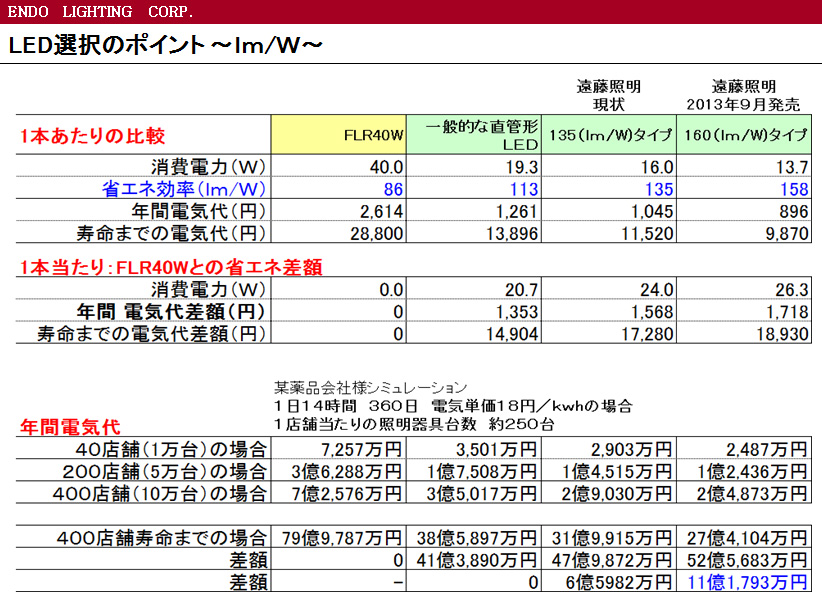This screenshot has width=822, height=595.
Task: Click the red heading 1本当たり:FLR40Wとの省エネ差額
Action: [x=171, y=267]
